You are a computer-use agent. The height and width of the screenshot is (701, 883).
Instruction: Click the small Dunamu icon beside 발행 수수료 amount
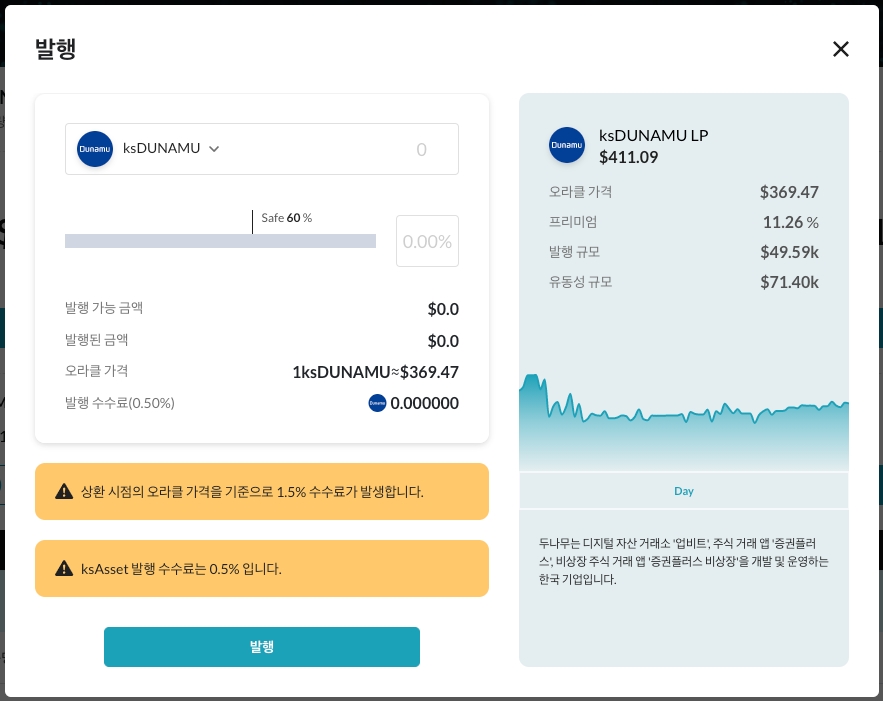(x=377, y=403)
